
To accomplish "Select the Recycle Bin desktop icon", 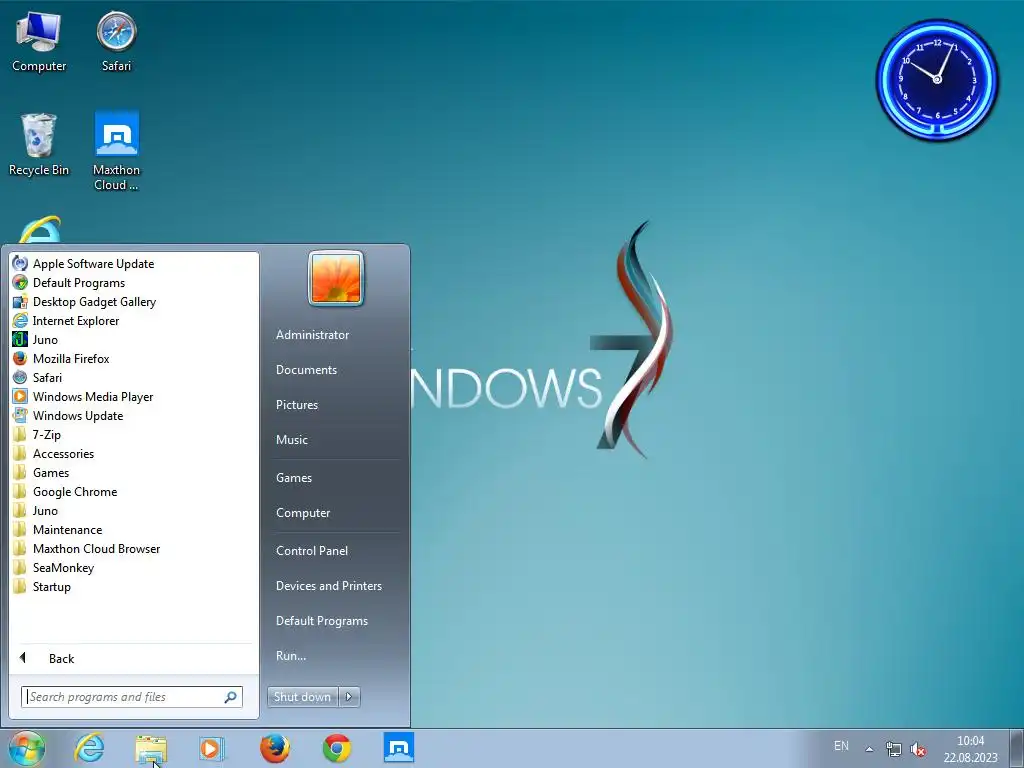I will [x=39, y=145].
